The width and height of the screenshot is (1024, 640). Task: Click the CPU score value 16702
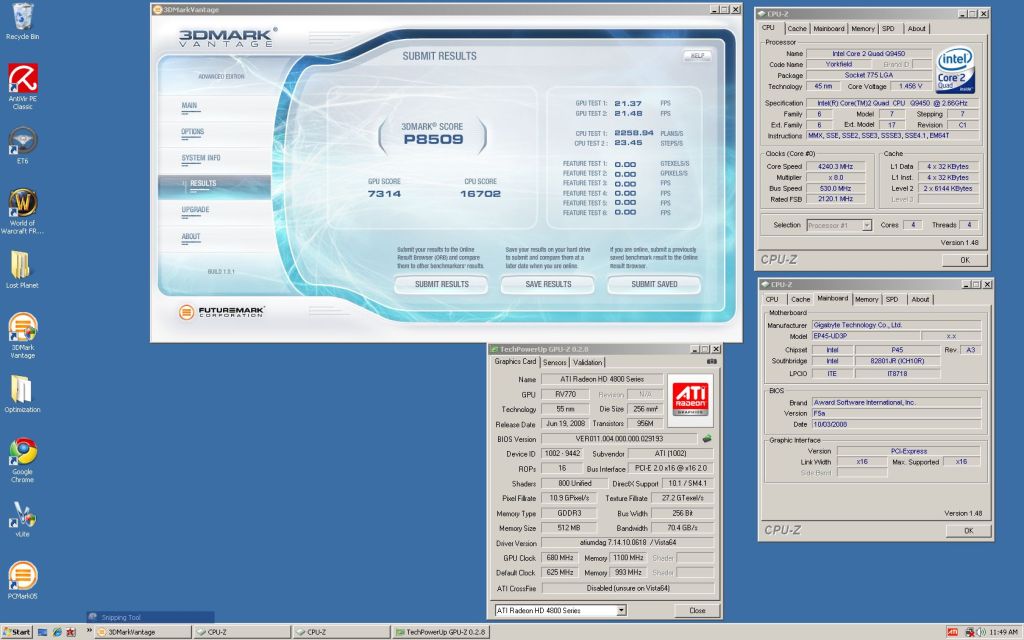480,194
